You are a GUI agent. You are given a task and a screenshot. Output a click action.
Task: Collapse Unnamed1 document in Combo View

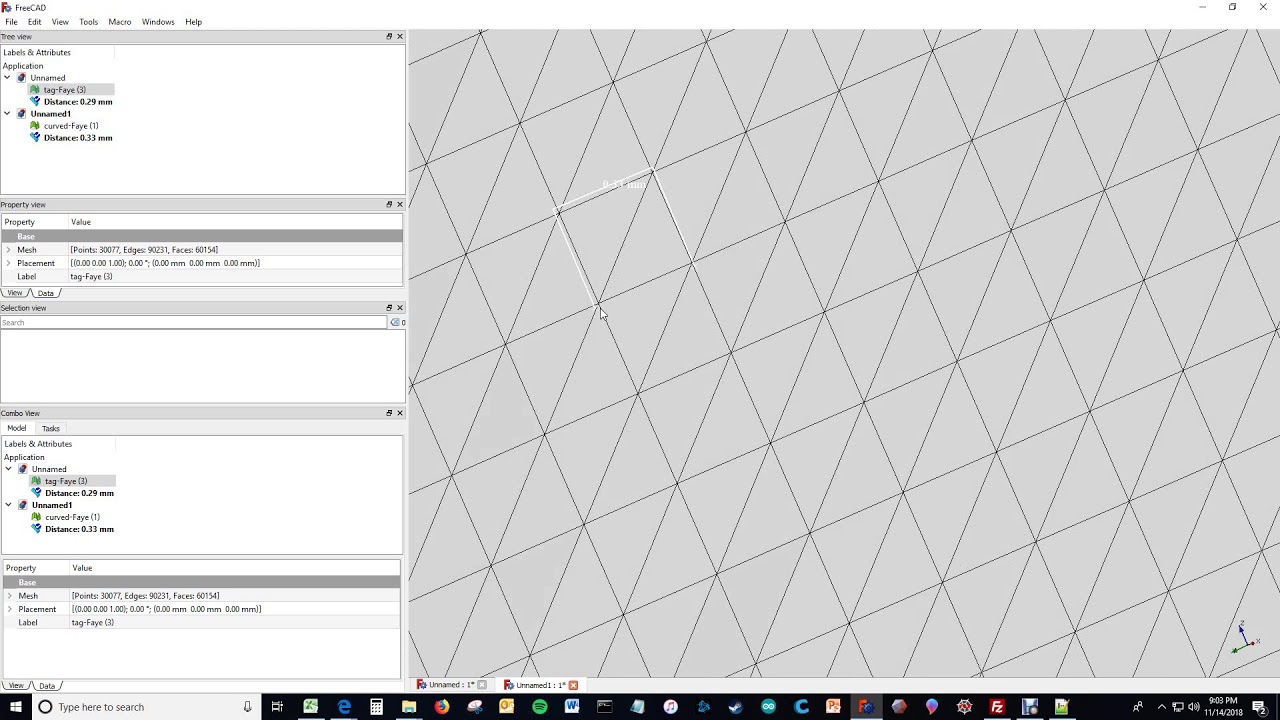pyautogui.click(x=9, y=505)
